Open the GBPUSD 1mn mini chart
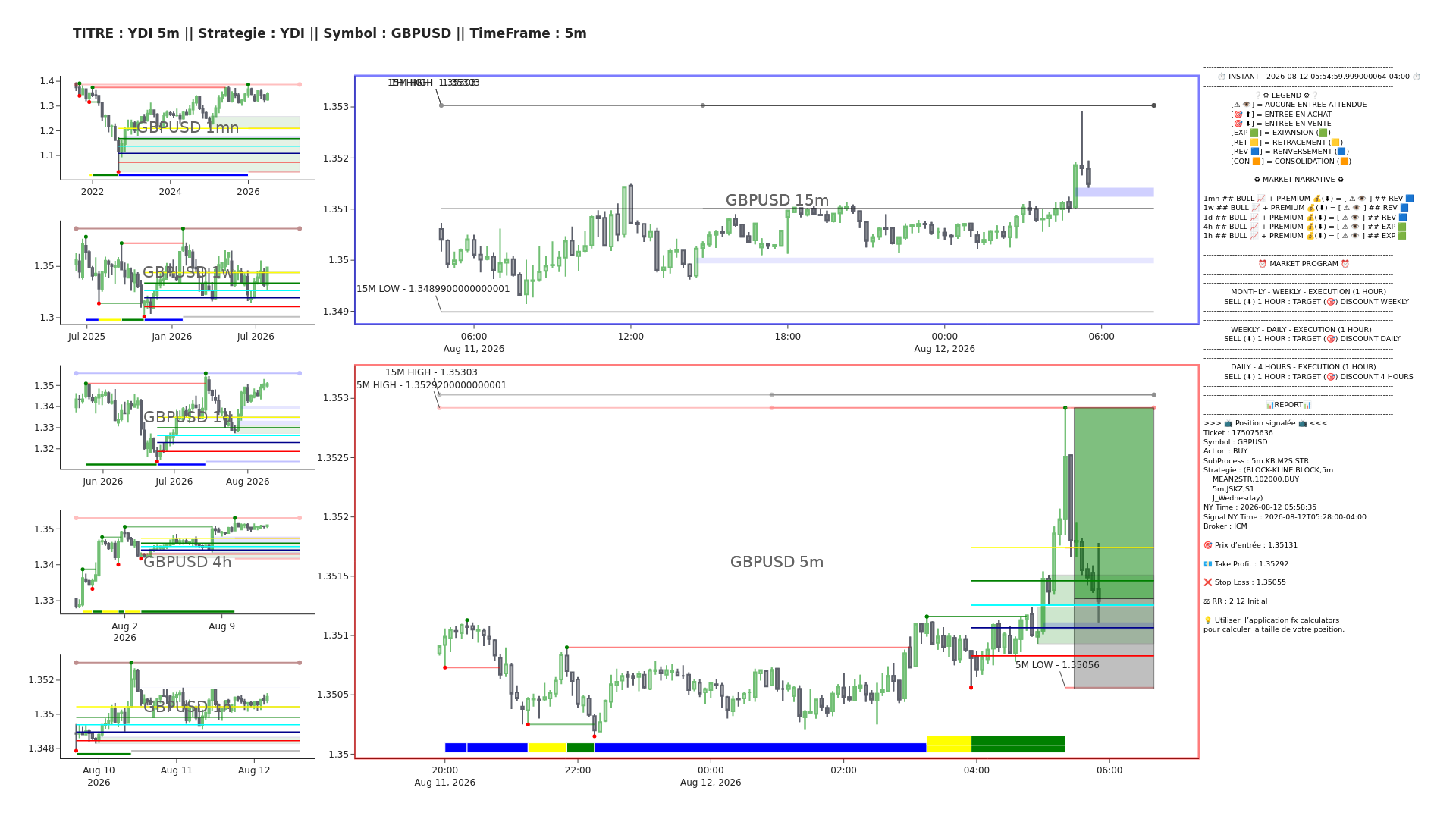Viewport: 1456px width, 819px height. (187, 127)
